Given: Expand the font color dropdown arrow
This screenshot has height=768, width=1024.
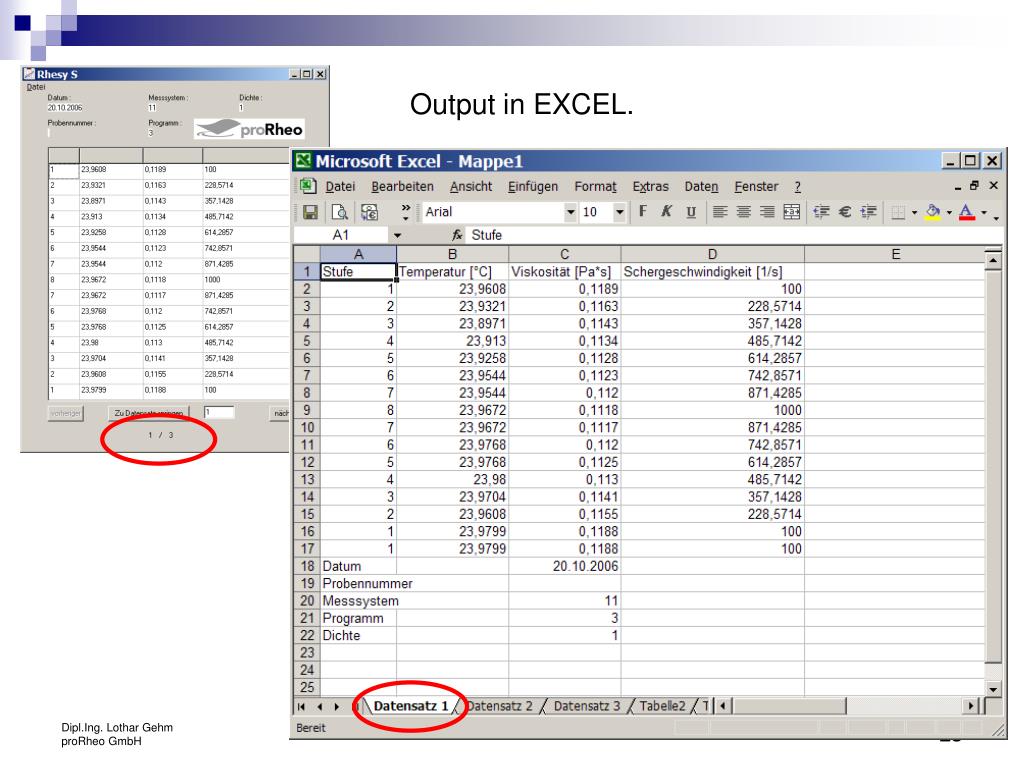Looking at the screenshot, I should (x=984, y=212).
